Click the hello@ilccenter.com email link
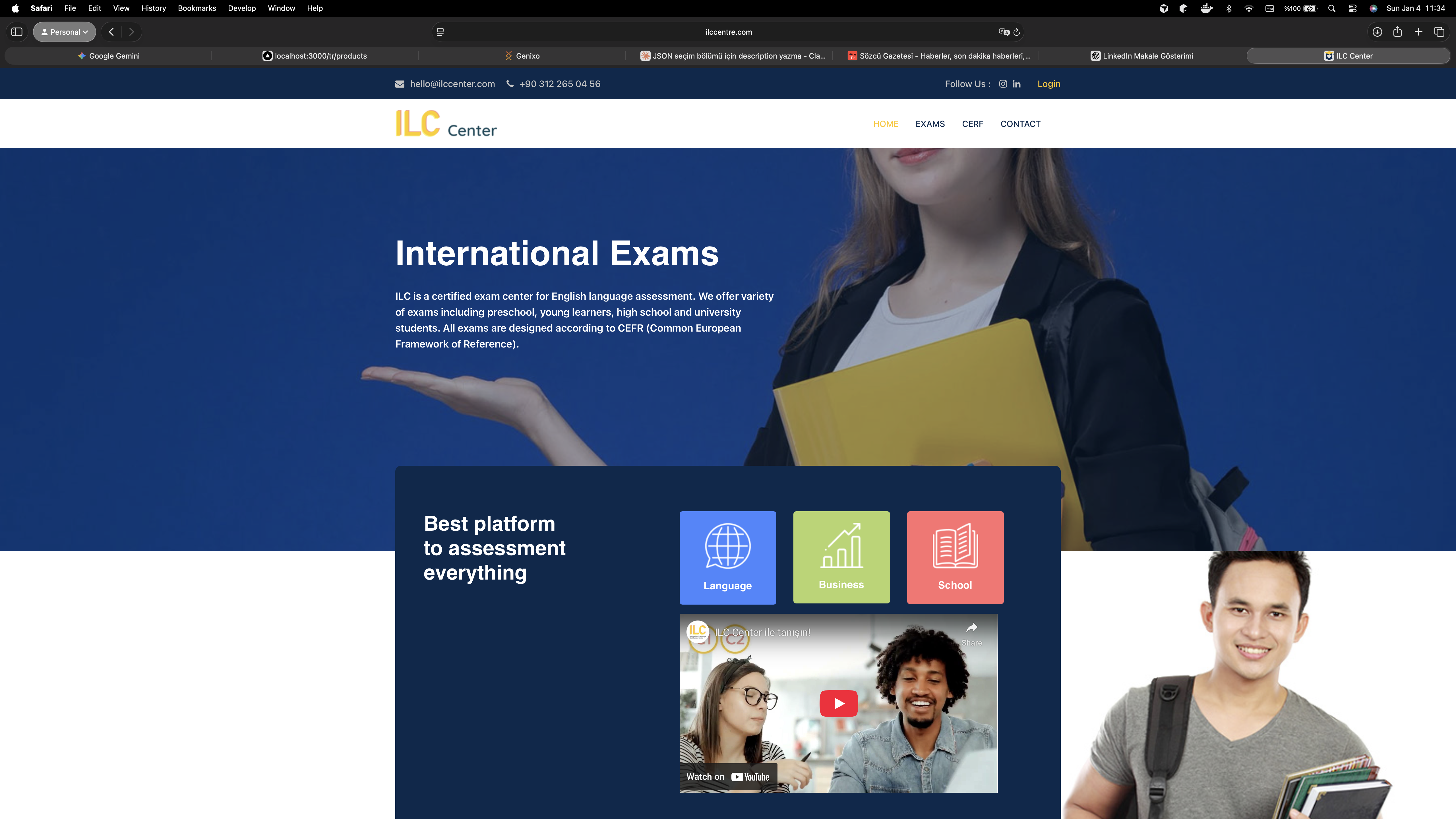Image resolution: width=1456 pixels, height=819 pixels. pos(452,84)
